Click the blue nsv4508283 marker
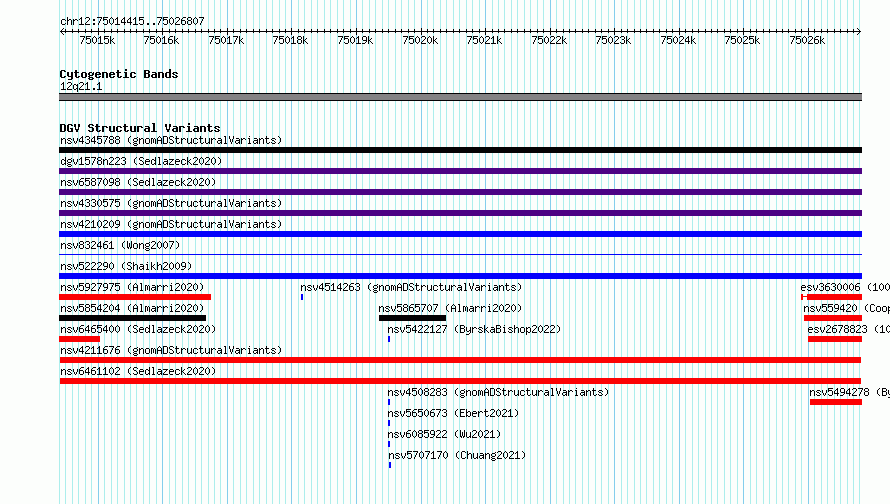The height and width of the screenshot is (504, 890). click(389, 402)
